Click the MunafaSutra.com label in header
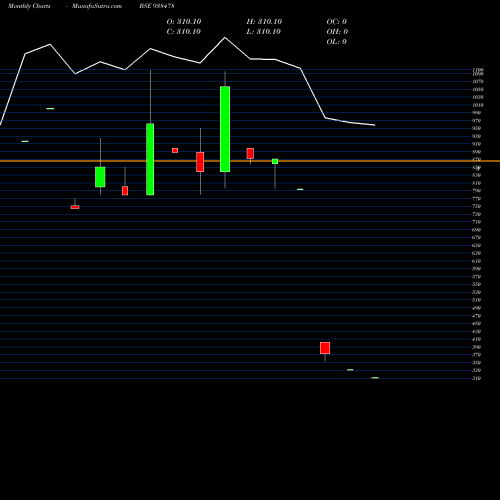Image resolution: width=500 pixels, height=500 pixels. coord(97,6)
